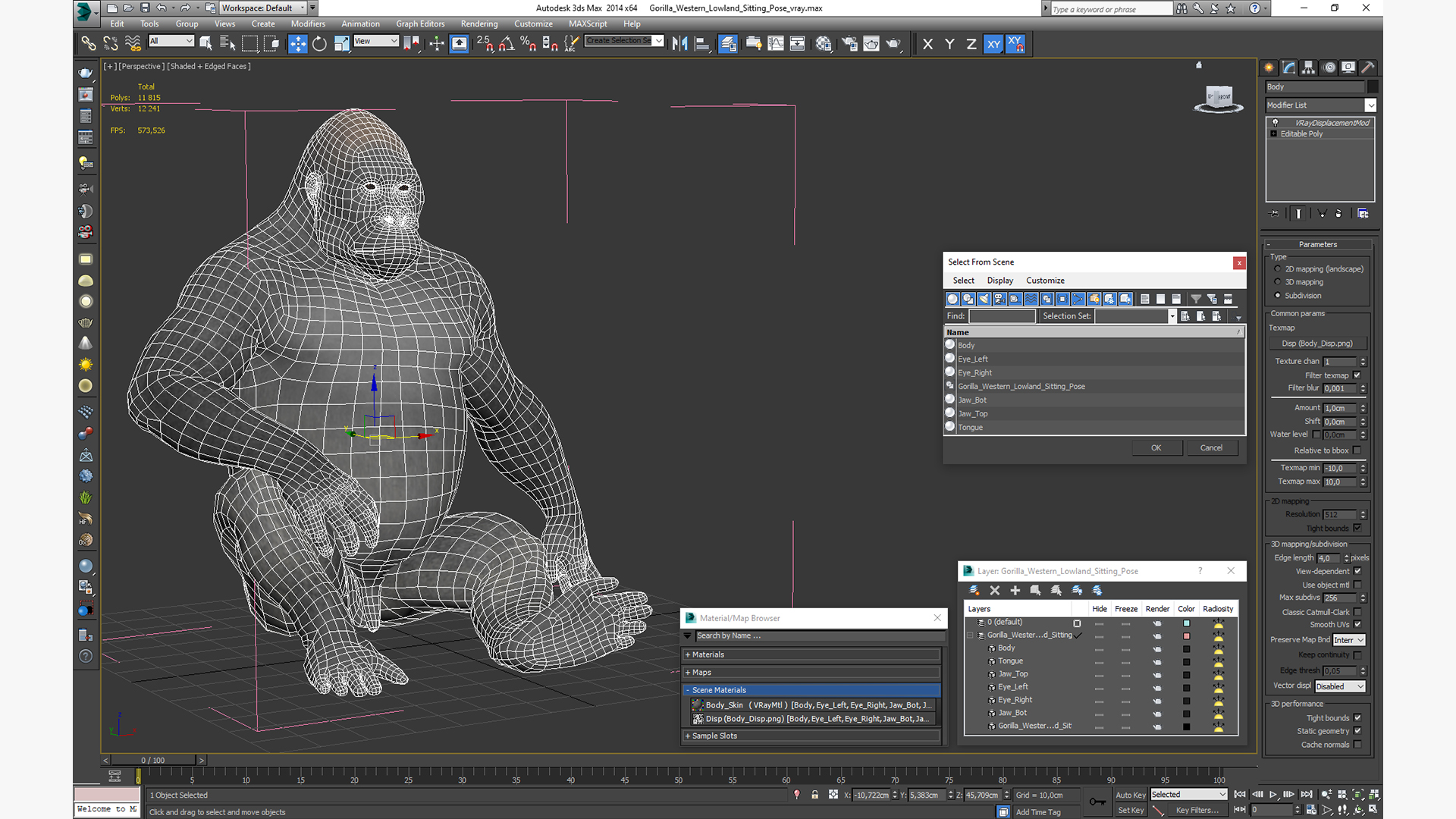Click the Body object color swatch beside name field
The height and width of the screenshot is (819, 1456).
pos(1373,87)
